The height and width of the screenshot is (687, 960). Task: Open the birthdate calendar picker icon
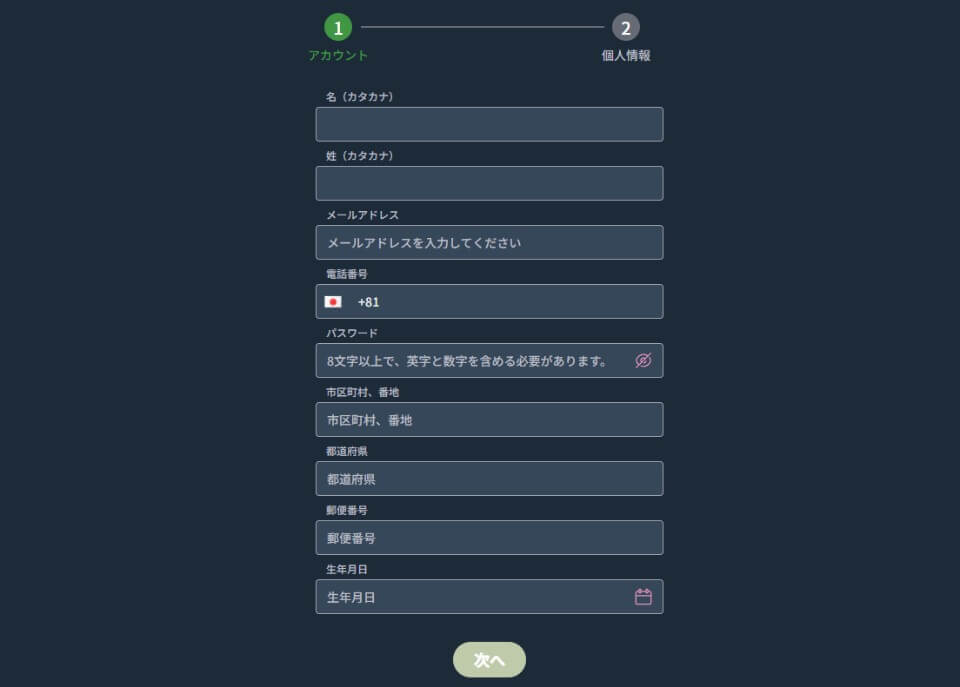click(643, 597)
